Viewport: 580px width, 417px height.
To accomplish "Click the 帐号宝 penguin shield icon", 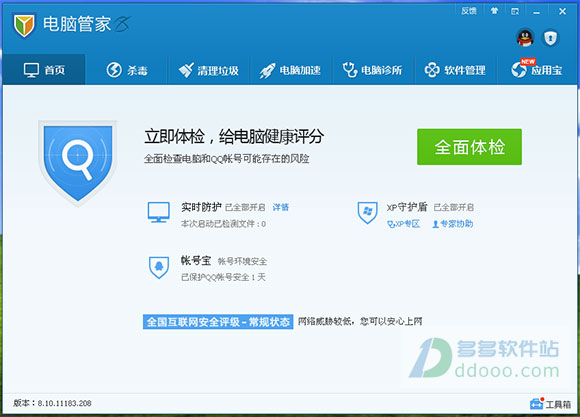I will [159, 267].
